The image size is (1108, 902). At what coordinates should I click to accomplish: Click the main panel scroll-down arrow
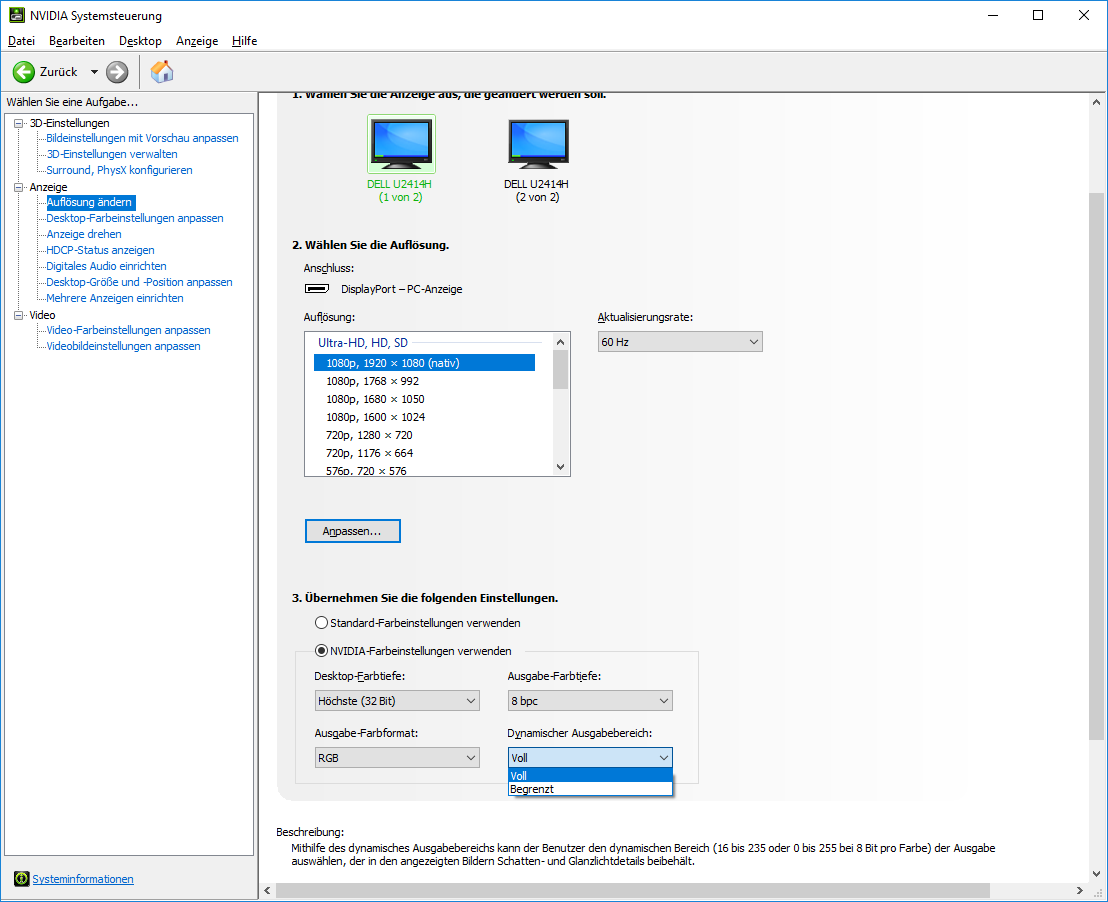[1096, 874]
